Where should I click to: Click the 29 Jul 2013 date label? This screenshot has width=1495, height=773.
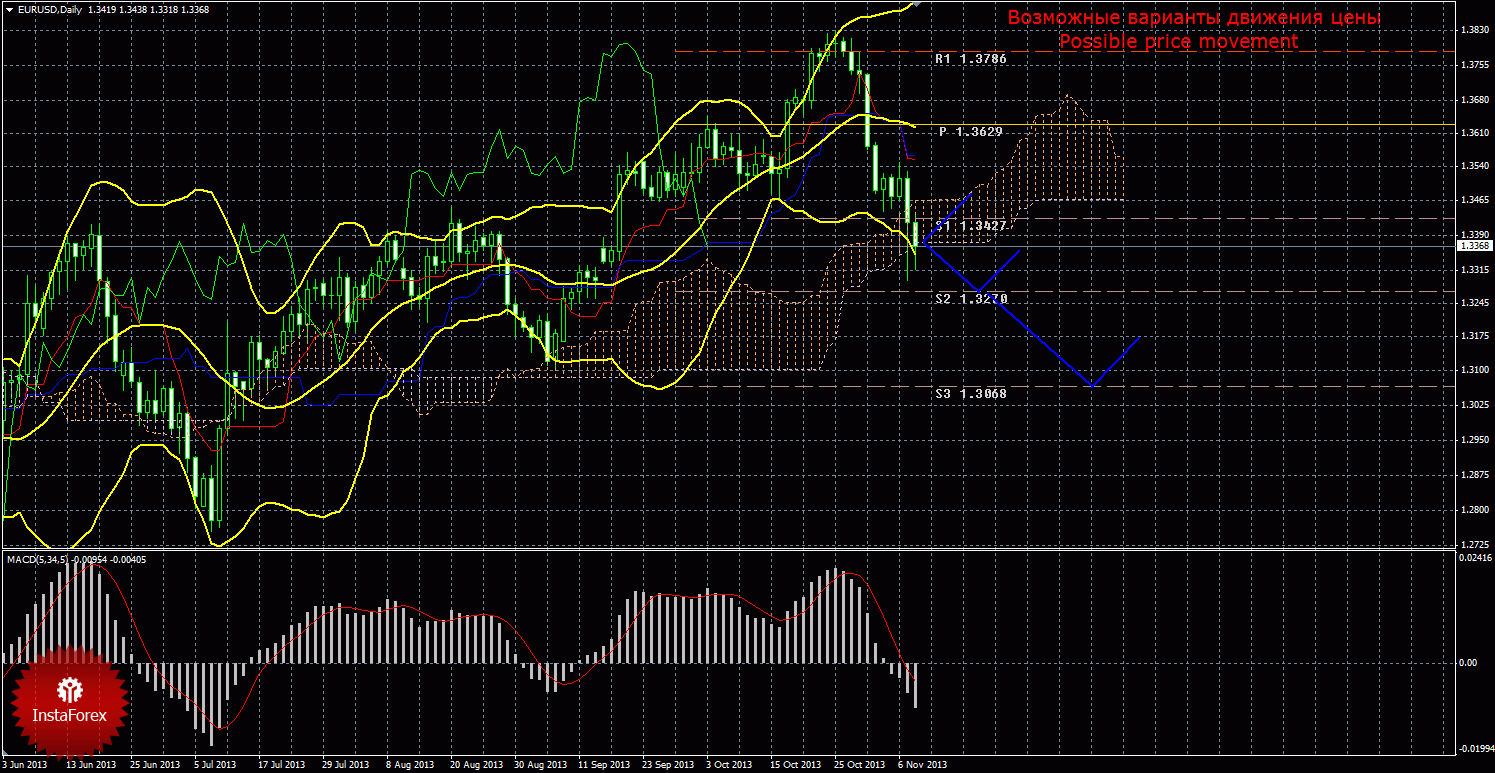[x=344, y=765]
